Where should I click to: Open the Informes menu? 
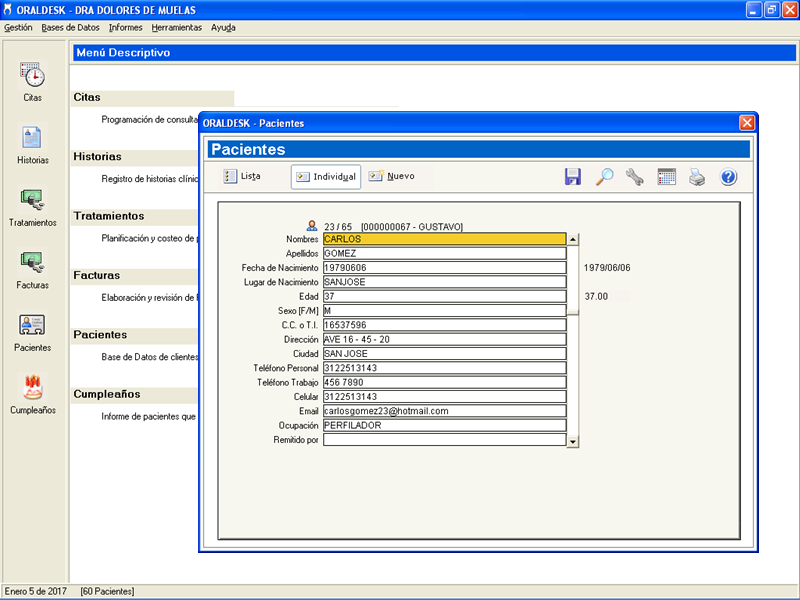click(126, 28)
